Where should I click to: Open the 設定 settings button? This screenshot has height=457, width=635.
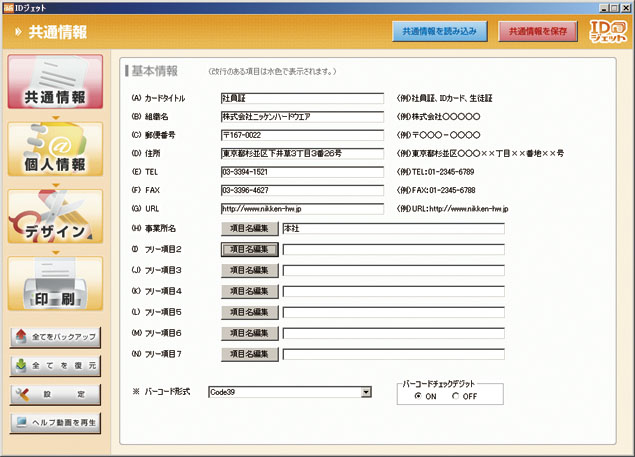[55, 394]
